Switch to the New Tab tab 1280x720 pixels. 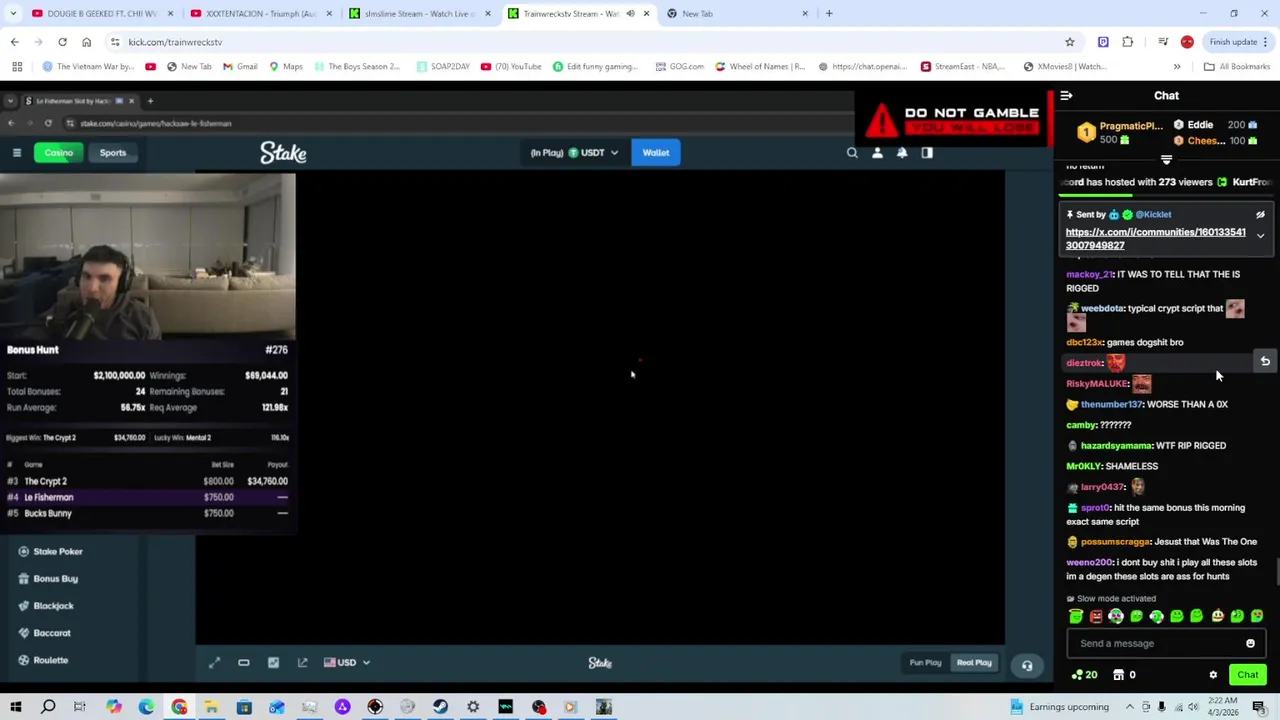[x=737, y=14]
